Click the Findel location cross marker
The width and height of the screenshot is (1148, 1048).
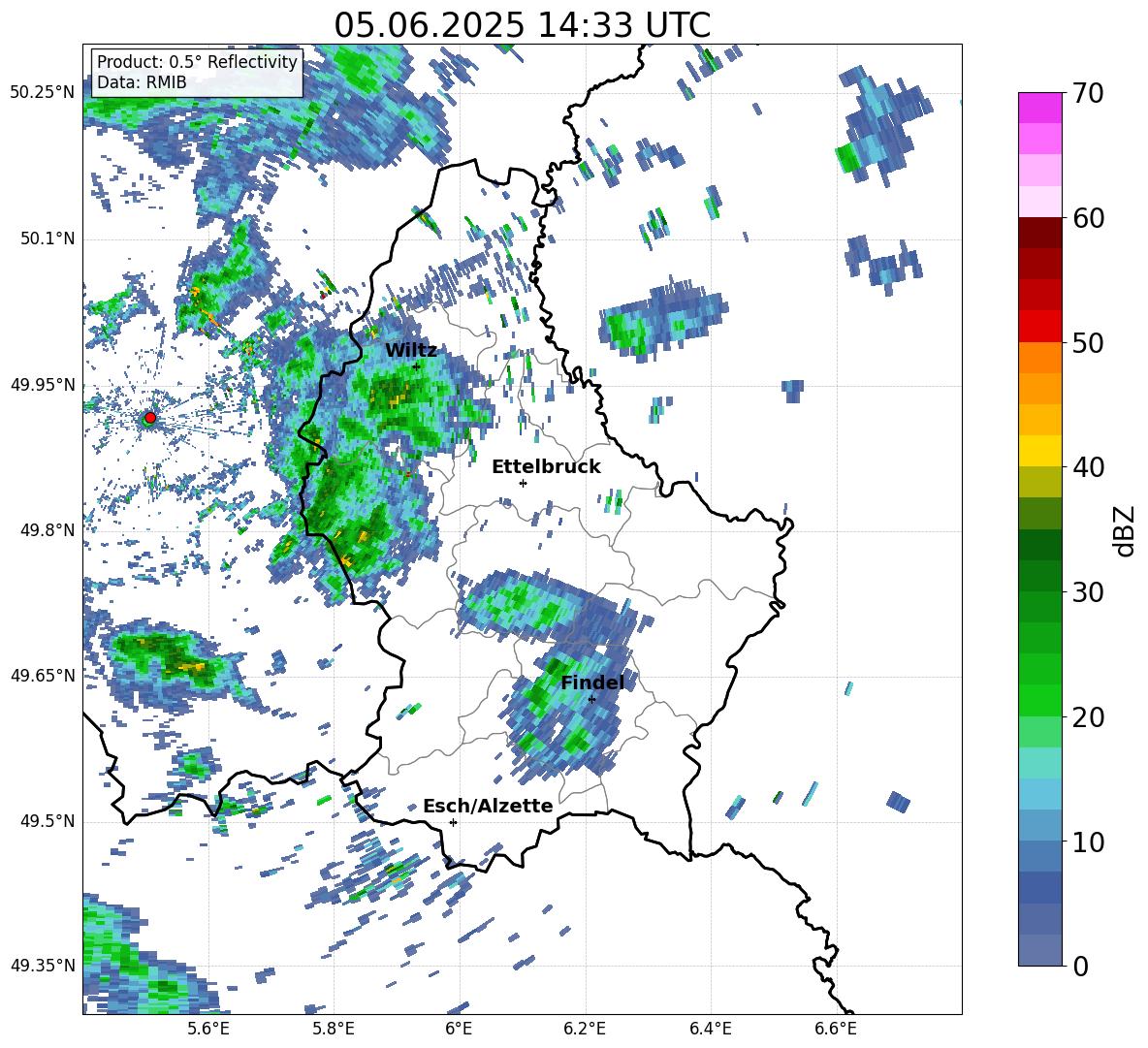pos(591,700)
